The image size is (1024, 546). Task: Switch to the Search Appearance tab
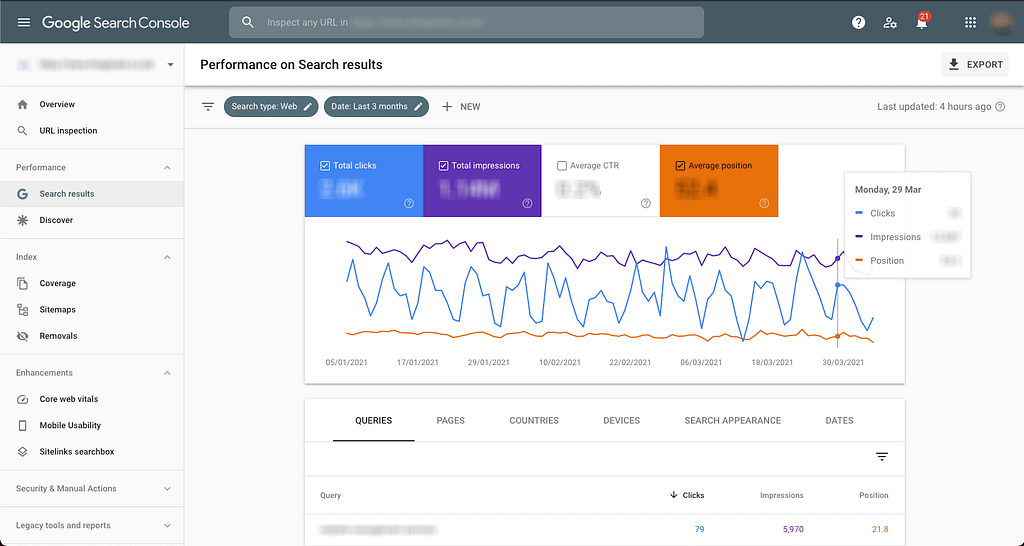733,421
